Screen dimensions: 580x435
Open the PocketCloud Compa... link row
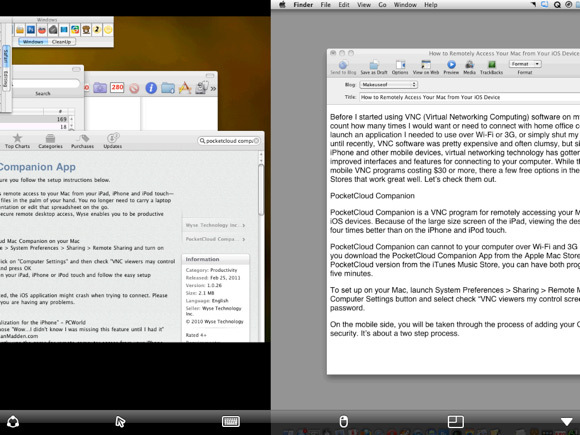coord(215,239)
